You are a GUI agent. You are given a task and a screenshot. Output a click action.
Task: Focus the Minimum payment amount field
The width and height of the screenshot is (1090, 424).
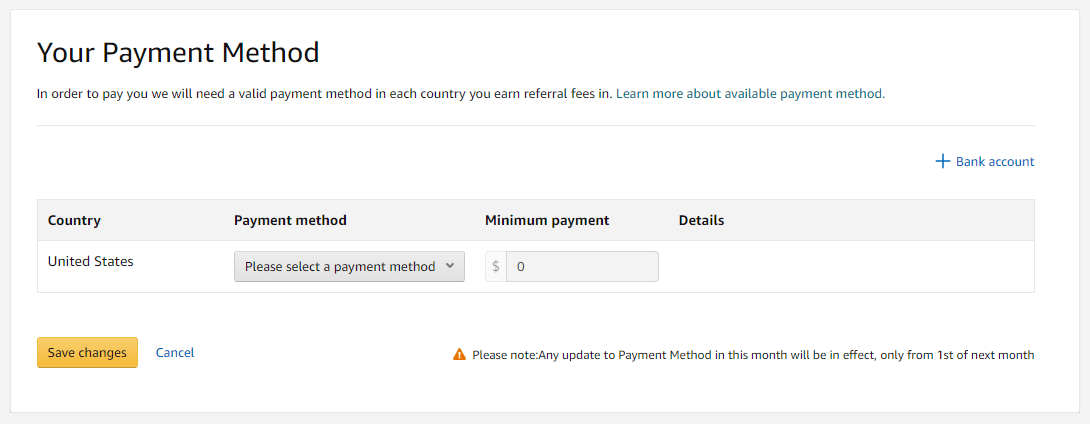[583, 266]
